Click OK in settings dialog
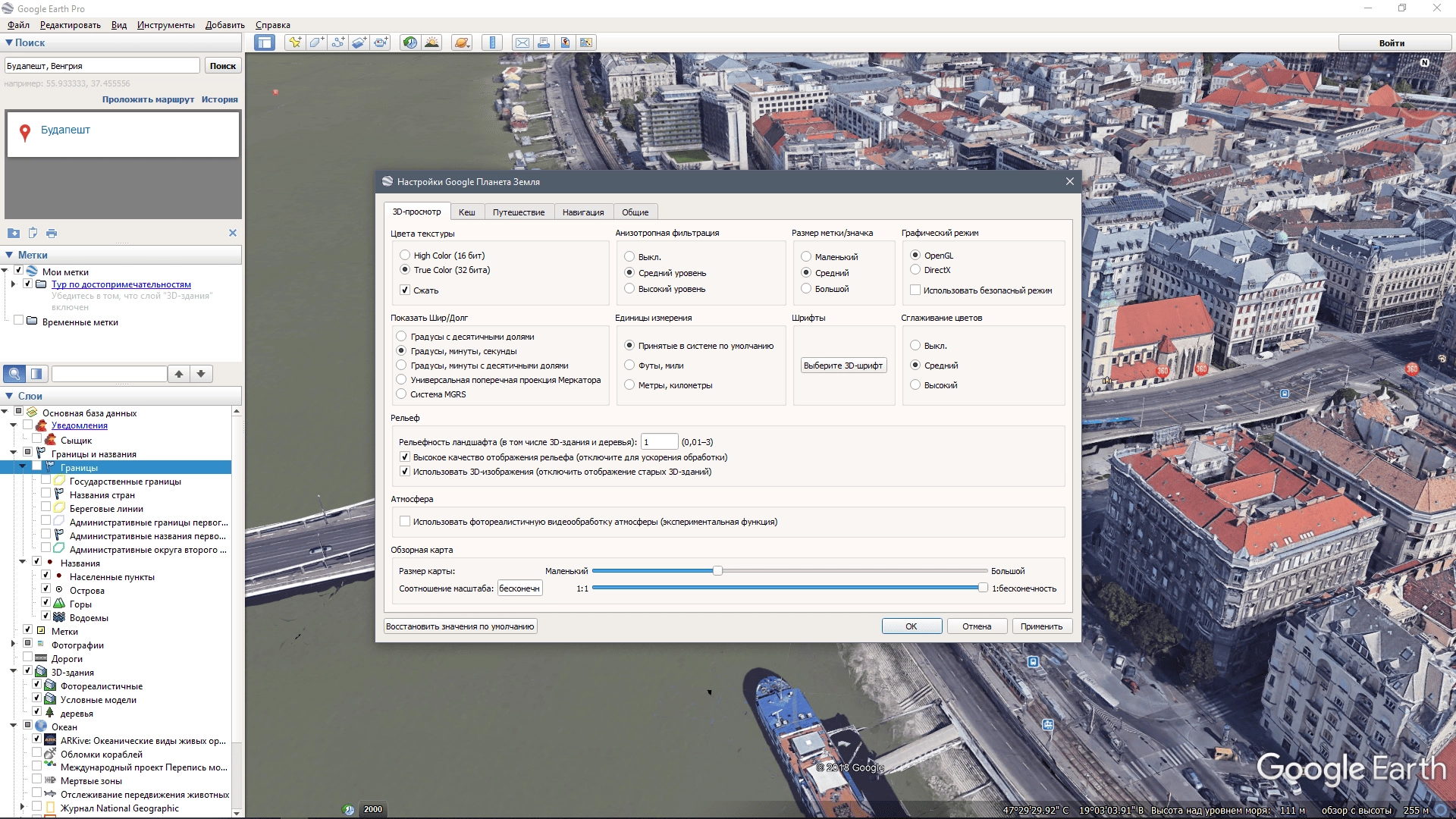Screen dimensions: 1456x819 pos(912,626)
